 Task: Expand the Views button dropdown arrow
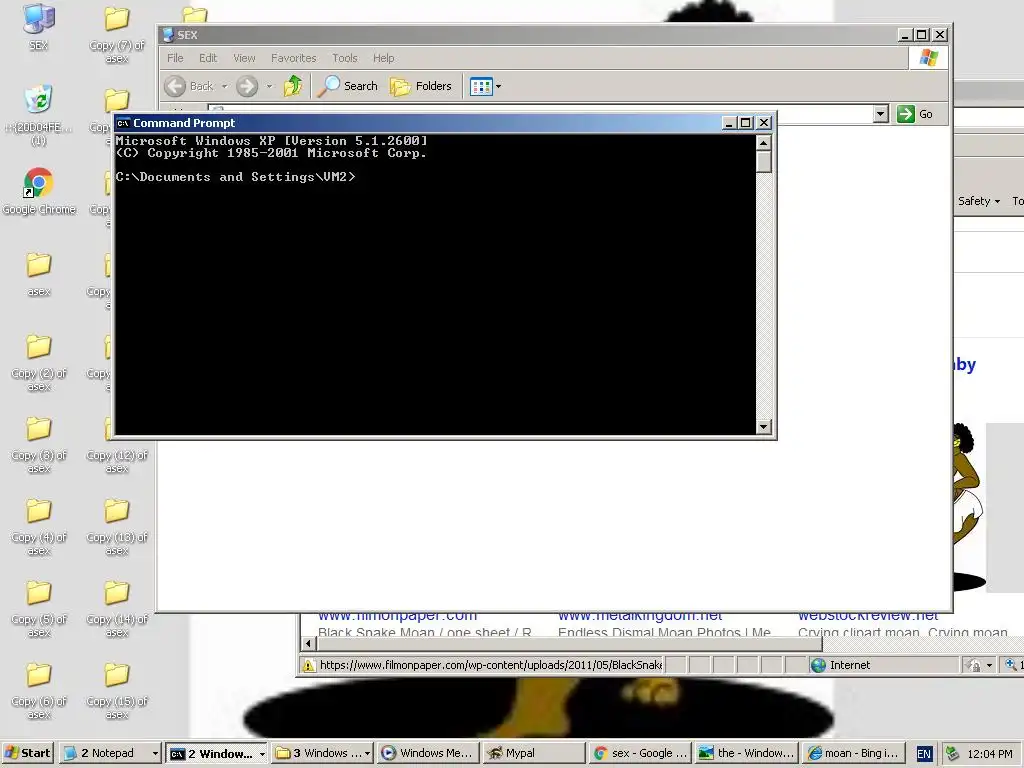tap(498, 86)
